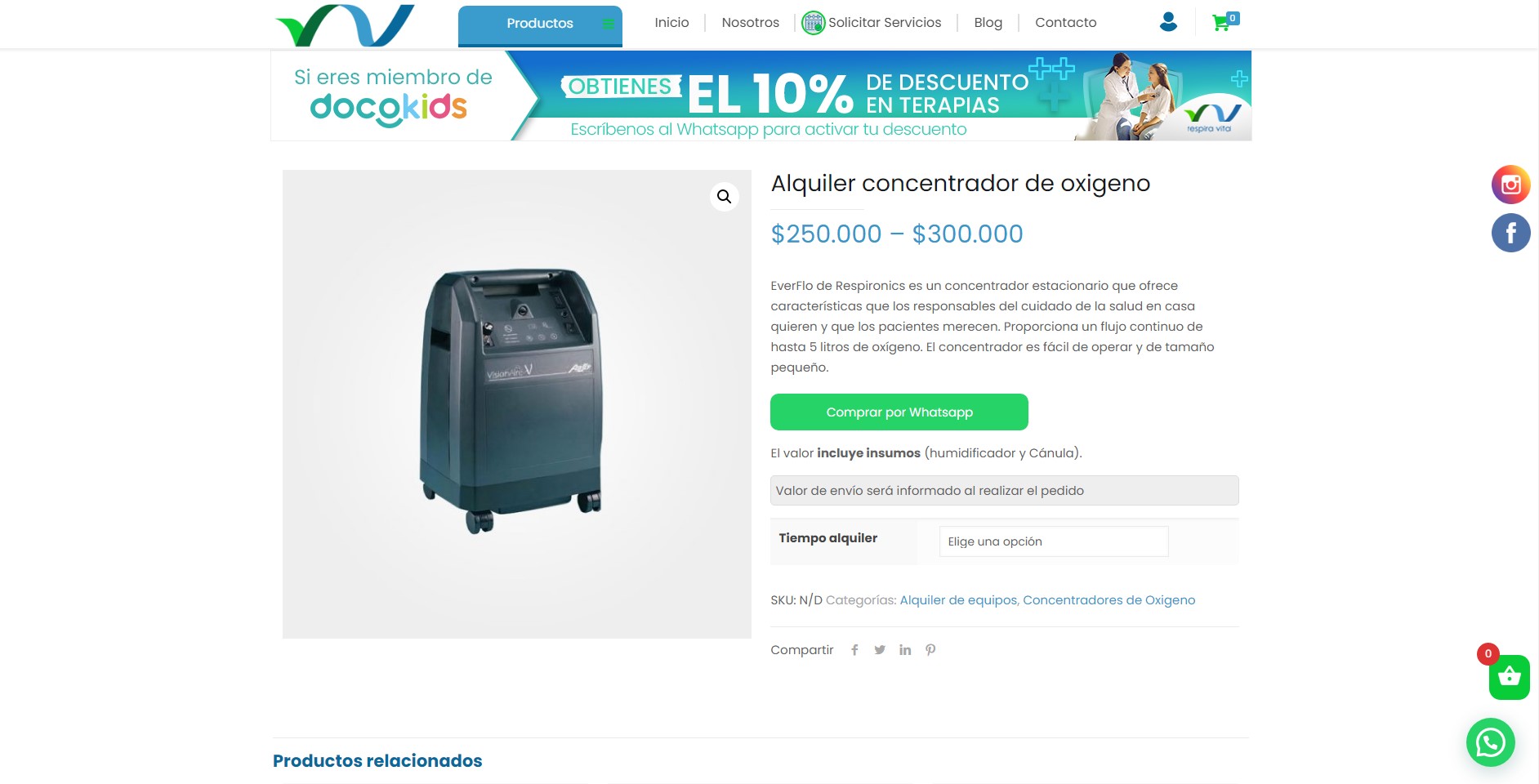This screenshot has height=784, width=1539.
Task: Open the Blog menu item
Action: click(x=988, y=23)
